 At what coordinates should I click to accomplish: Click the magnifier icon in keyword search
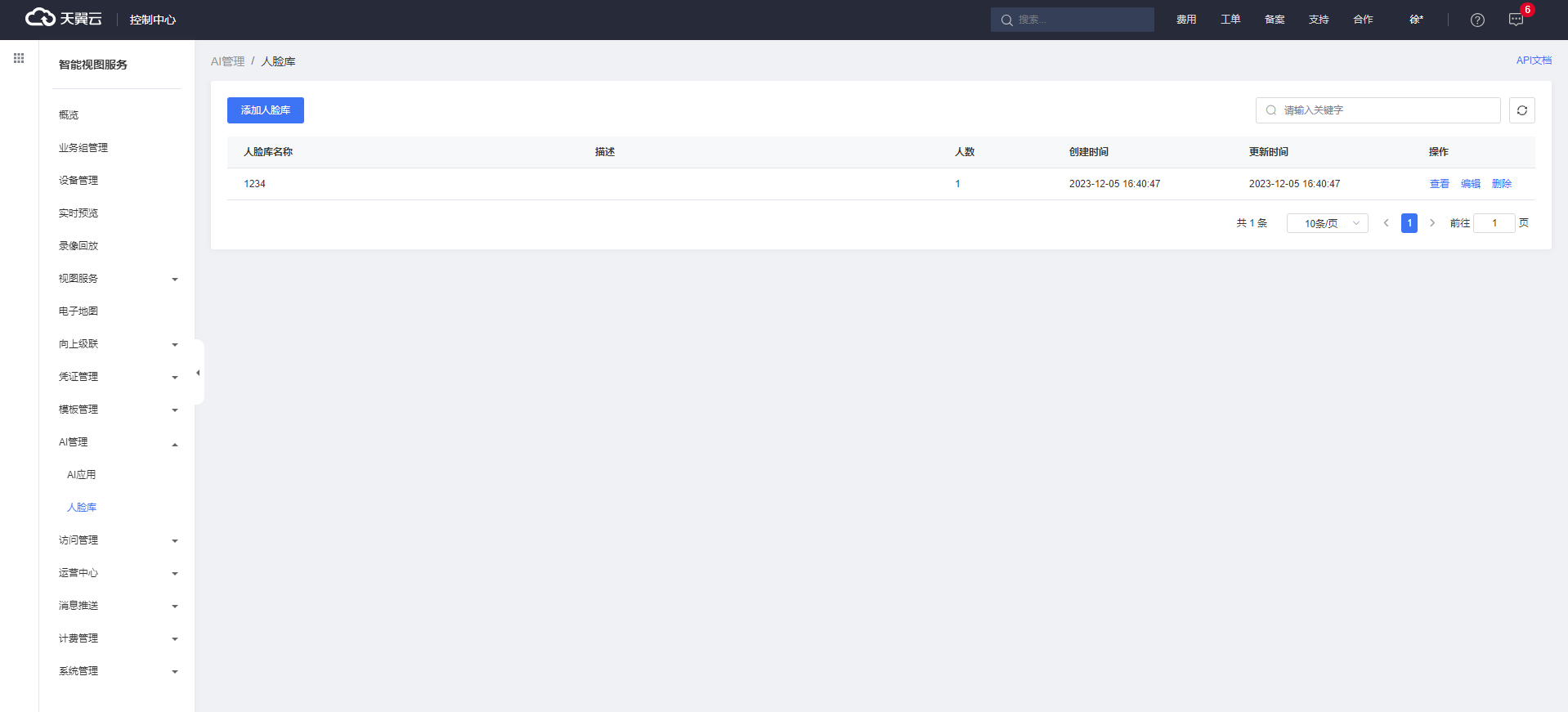1271,110
